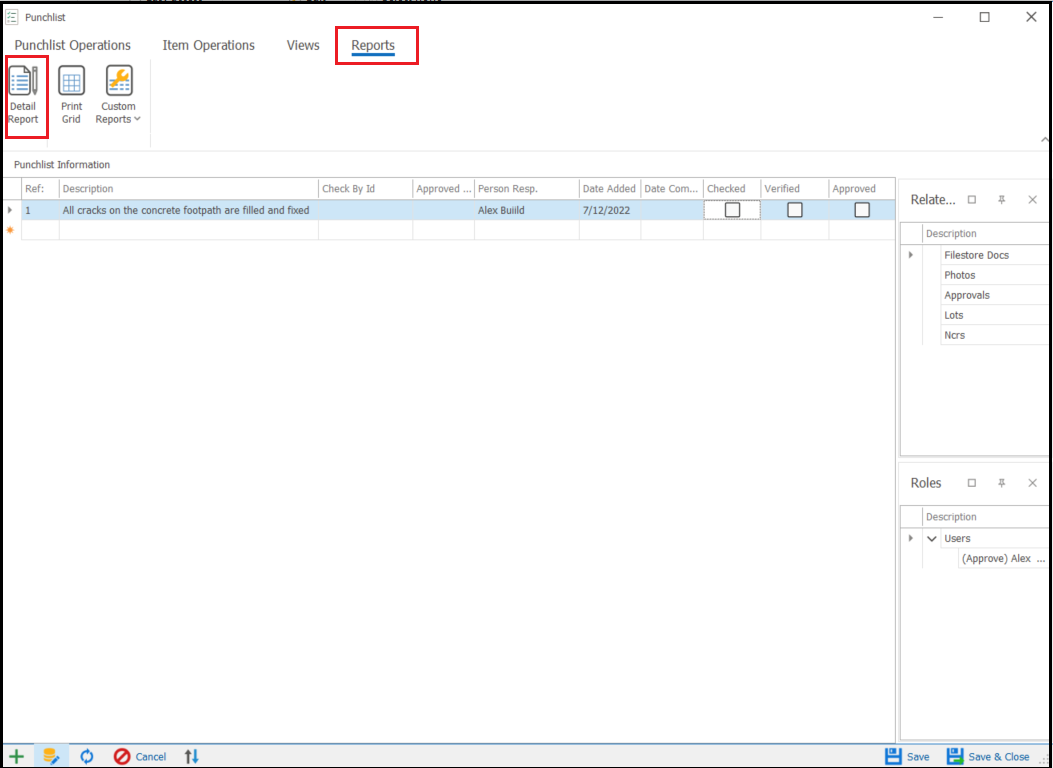
Task: Collapse the Users node in Roles
Action: (932, 538)
